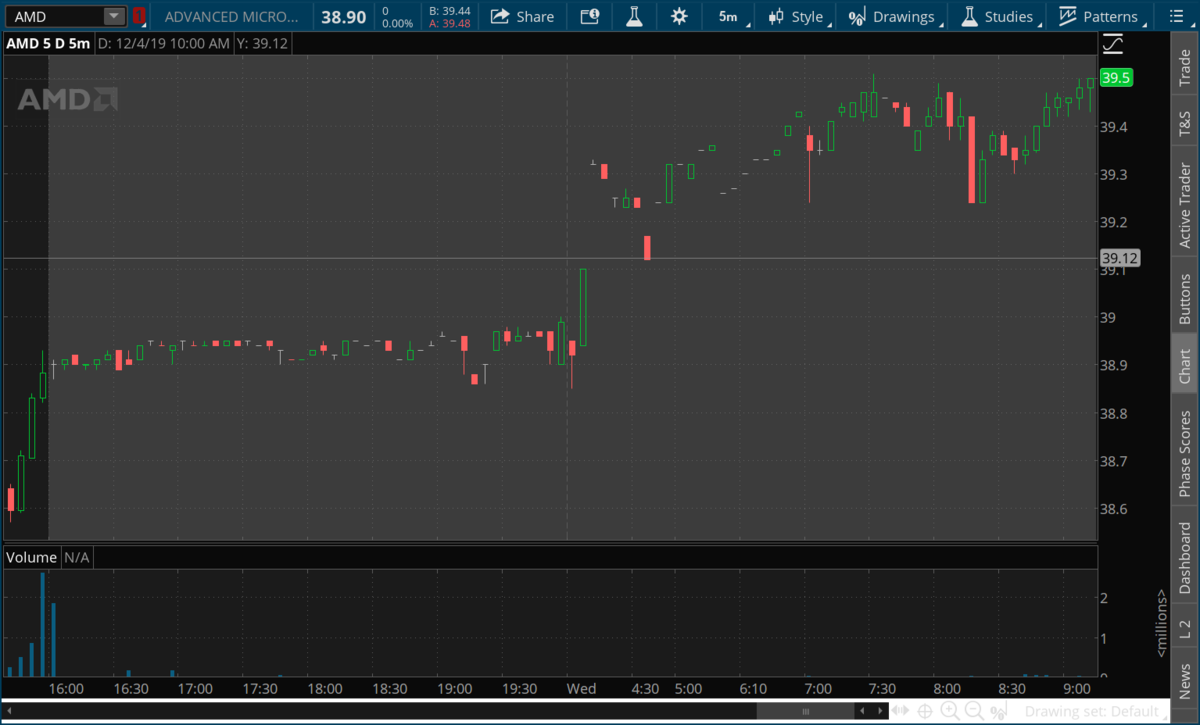Click the ask price A: 39.48
The width and height of the screenshot is (1200, 725).
coord(449,23)
